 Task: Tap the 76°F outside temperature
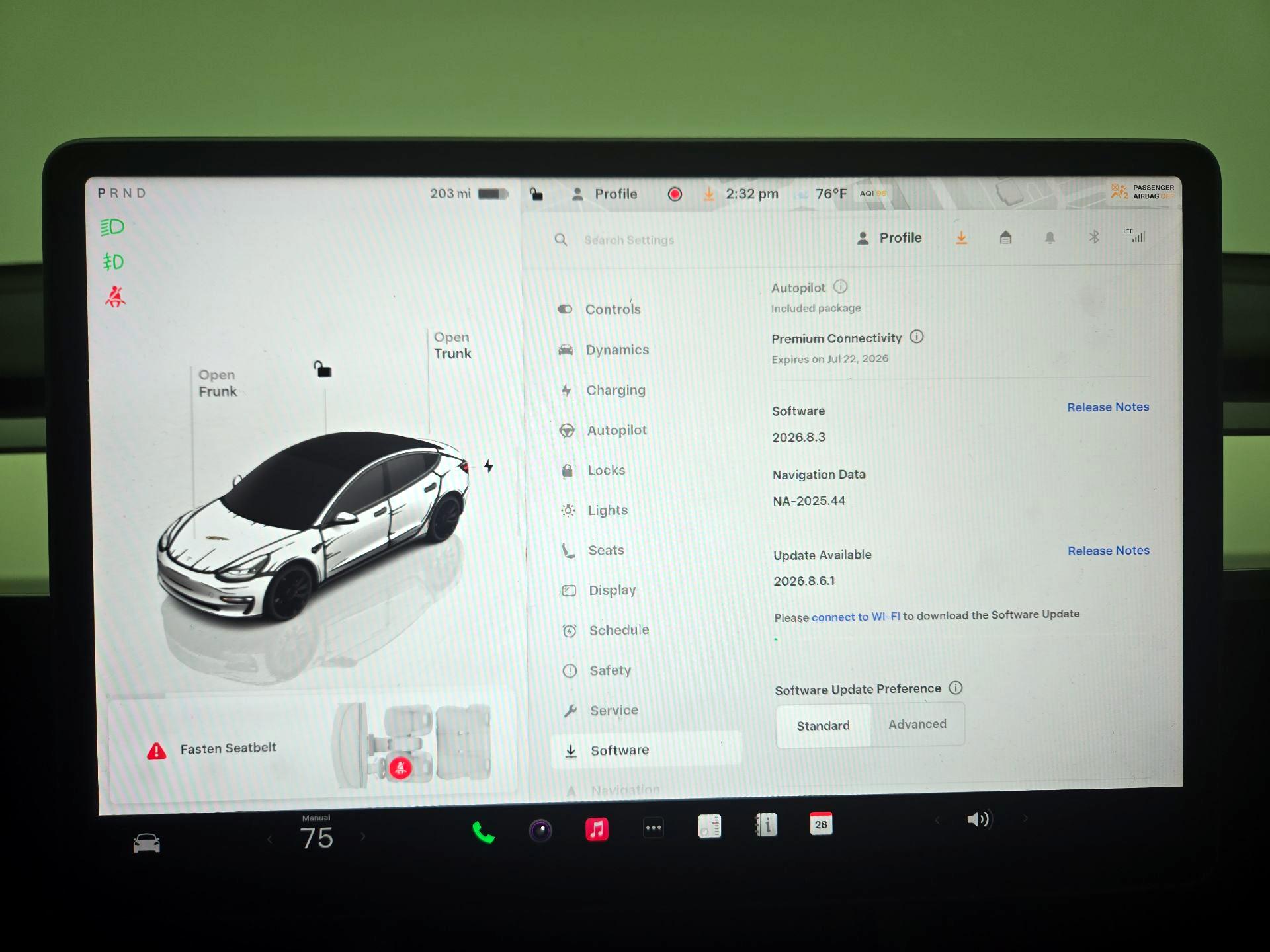click(831, 194)
